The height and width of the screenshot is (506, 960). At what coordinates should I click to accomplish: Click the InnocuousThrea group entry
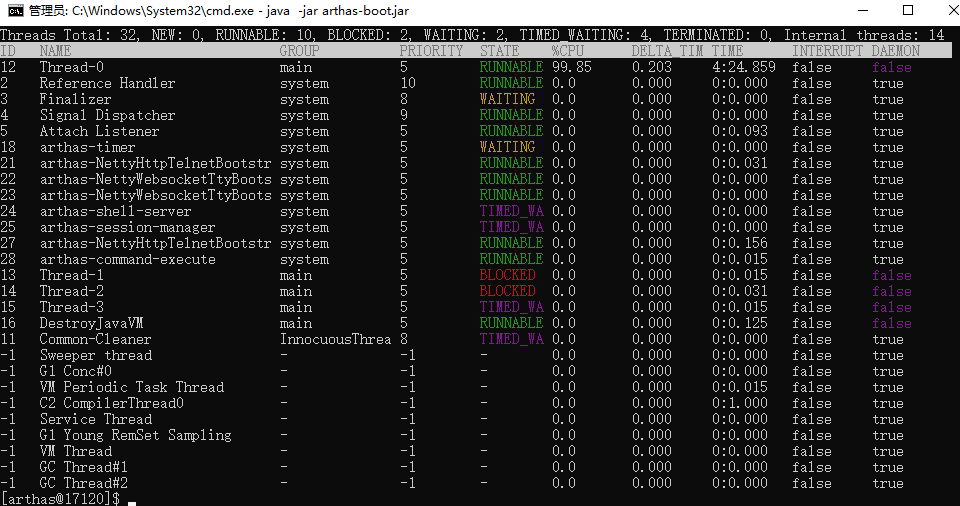pos(336,339)
